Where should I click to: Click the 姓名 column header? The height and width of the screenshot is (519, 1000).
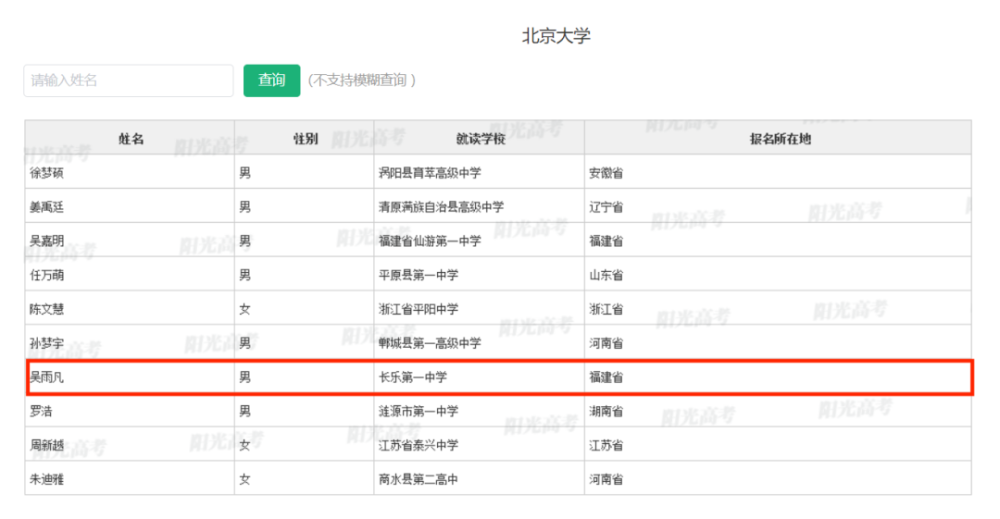click(x=131, y=139)
